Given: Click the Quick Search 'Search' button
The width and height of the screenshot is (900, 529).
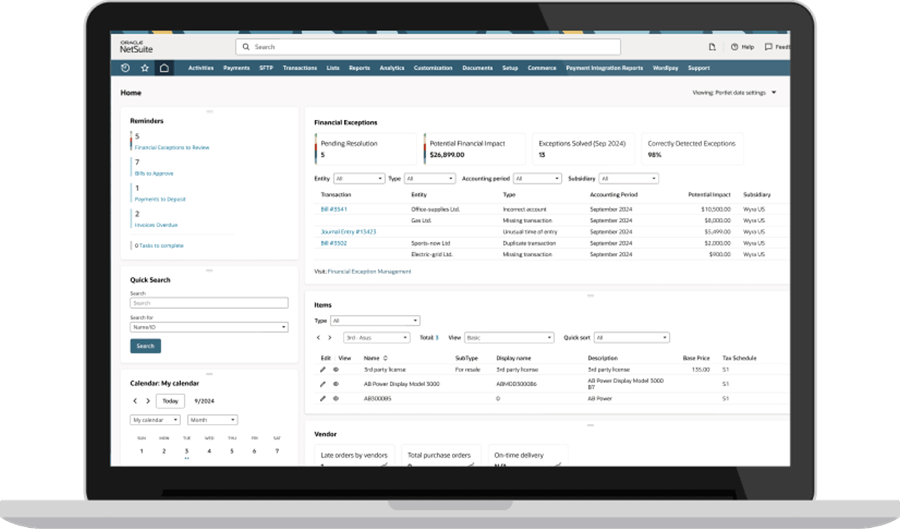Looking at the screenshot, I should click(145, 346).
